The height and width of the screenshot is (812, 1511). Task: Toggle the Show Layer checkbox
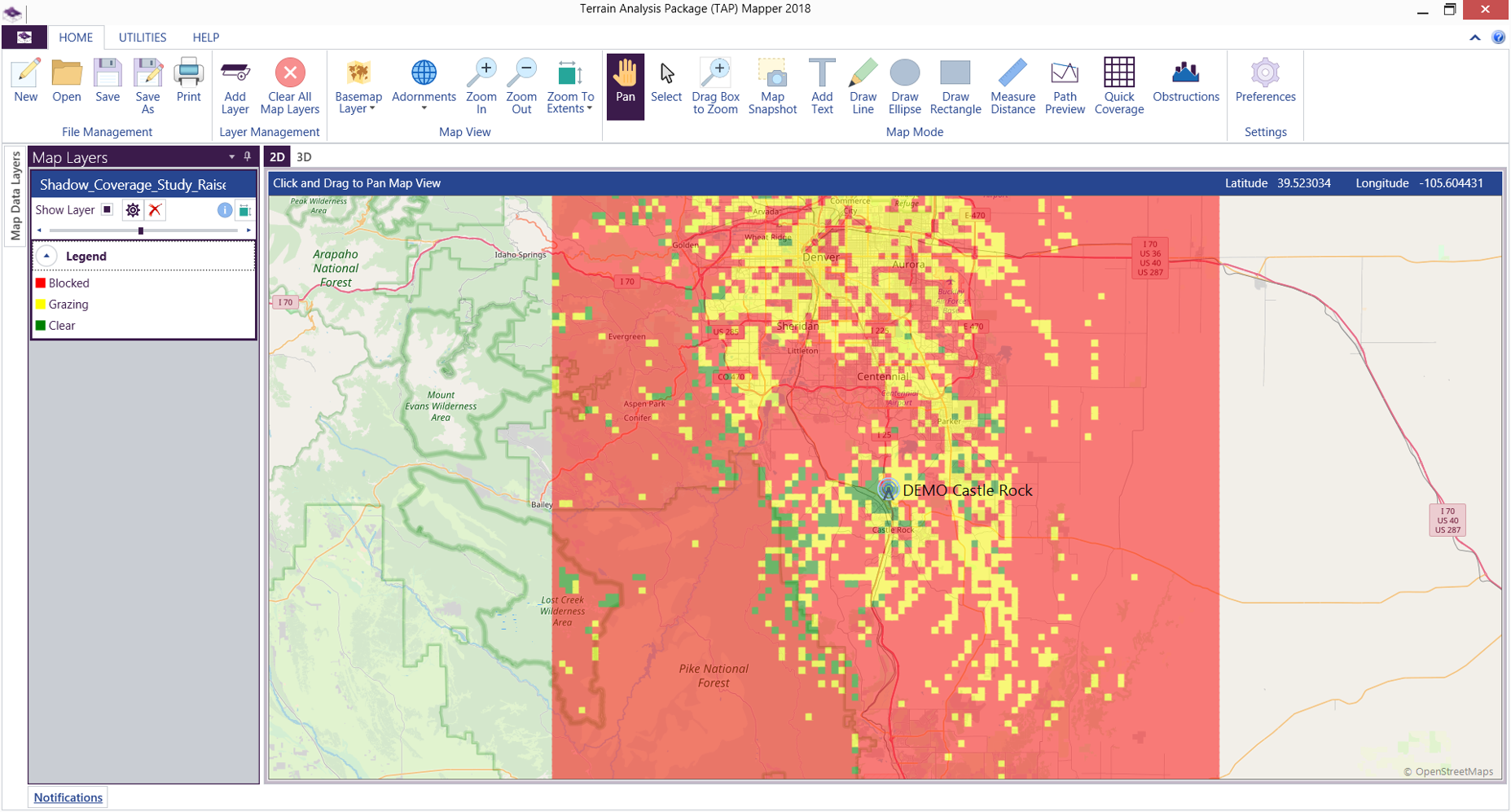coord(107,210)
